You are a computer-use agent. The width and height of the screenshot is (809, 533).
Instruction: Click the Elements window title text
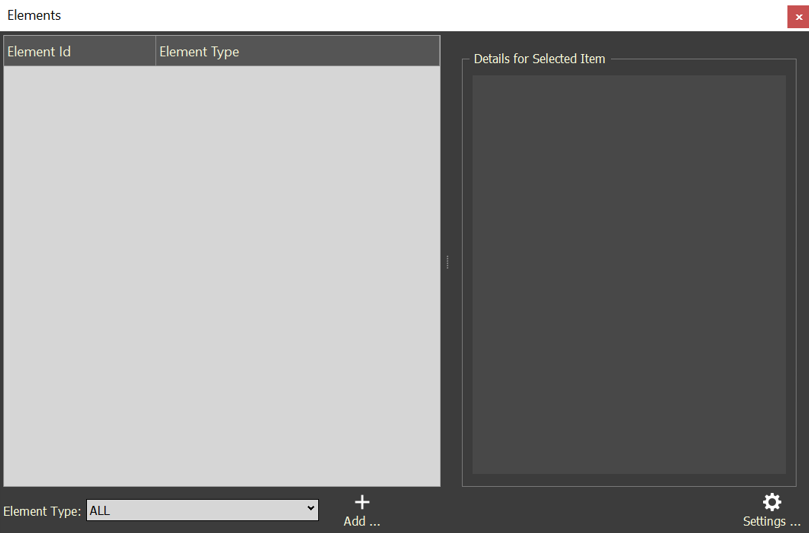(34, 15)
